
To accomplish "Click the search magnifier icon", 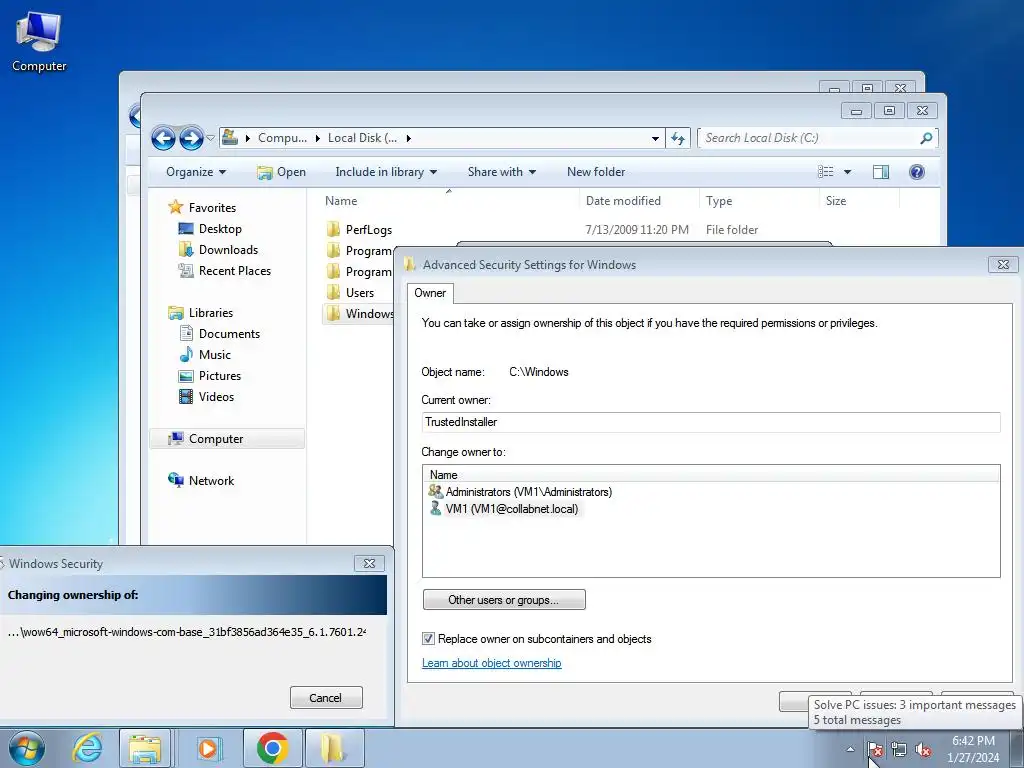I will tap(926, 138).
